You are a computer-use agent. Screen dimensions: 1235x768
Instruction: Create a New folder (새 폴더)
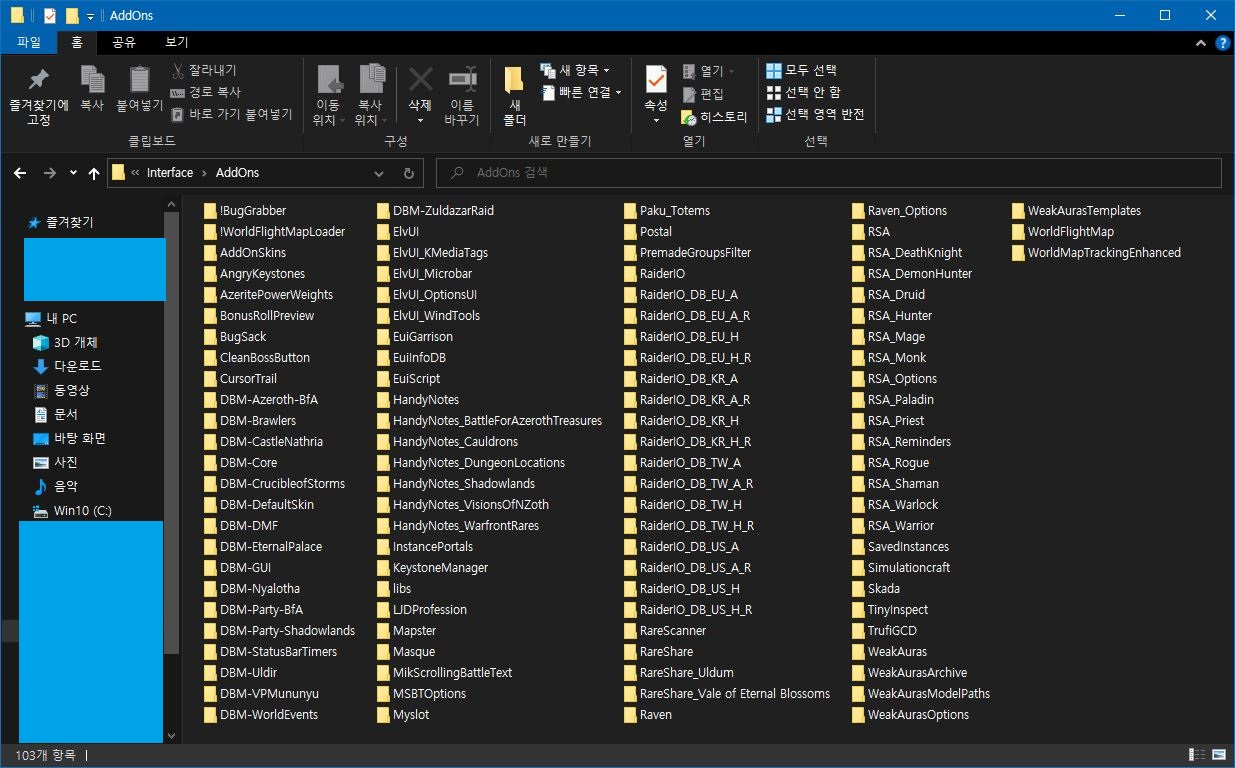(x=514, y=97)
